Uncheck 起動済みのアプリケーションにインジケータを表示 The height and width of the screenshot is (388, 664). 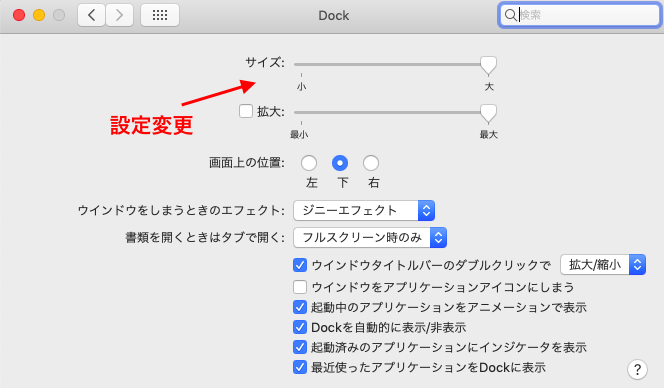coord(300,347)
